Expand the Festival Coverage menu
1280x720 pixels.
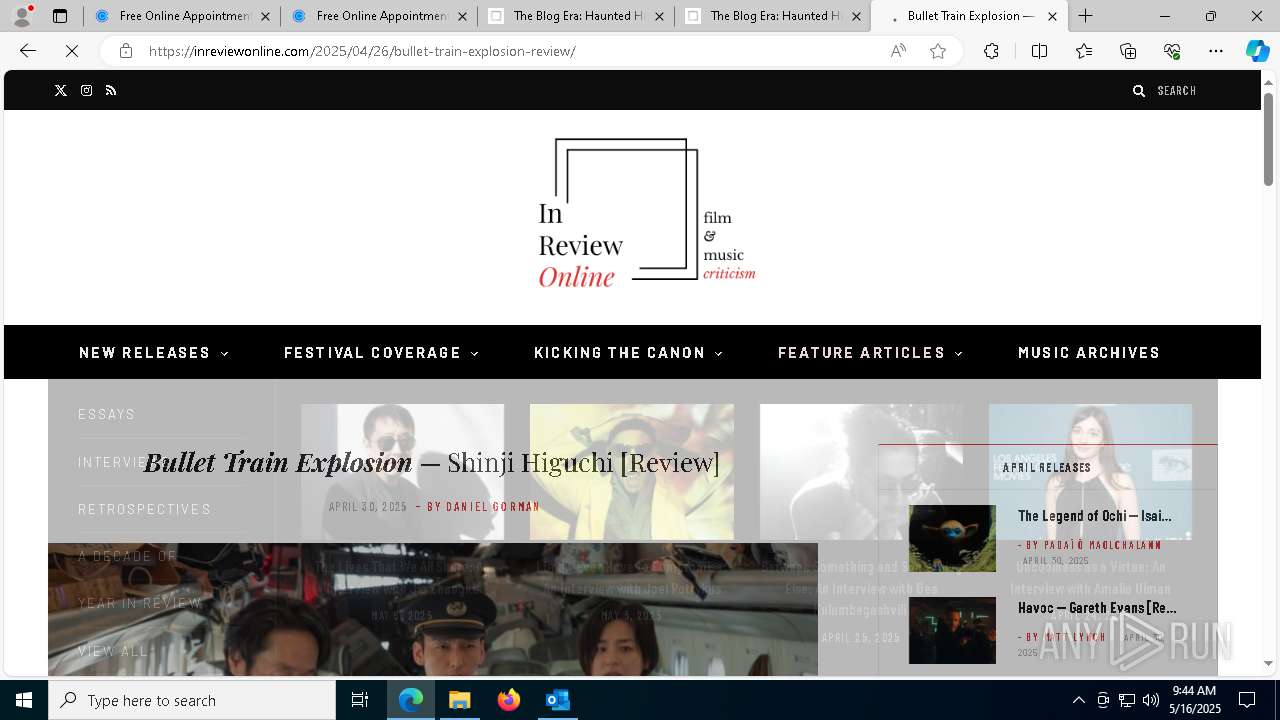(382, 352)
